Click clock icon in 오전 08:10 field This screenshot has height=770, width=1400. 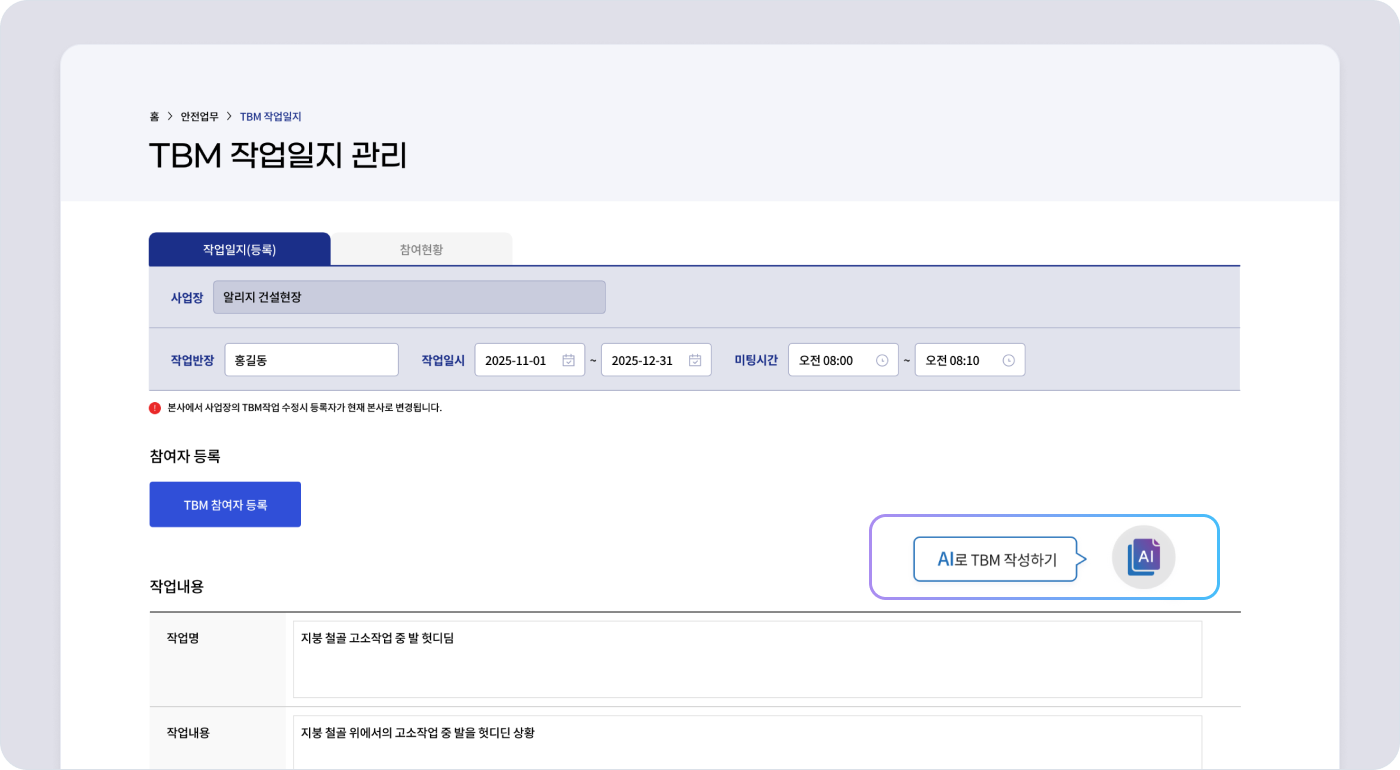1008,360
